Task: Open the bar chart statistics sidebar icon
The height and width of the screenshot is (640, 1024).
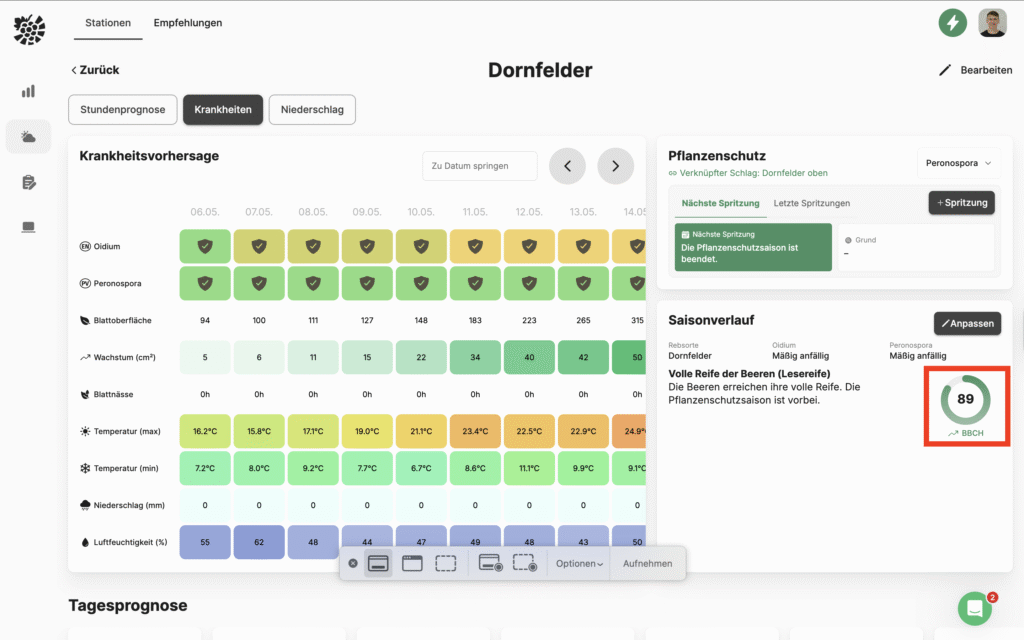Action: (x=28, y=91)
